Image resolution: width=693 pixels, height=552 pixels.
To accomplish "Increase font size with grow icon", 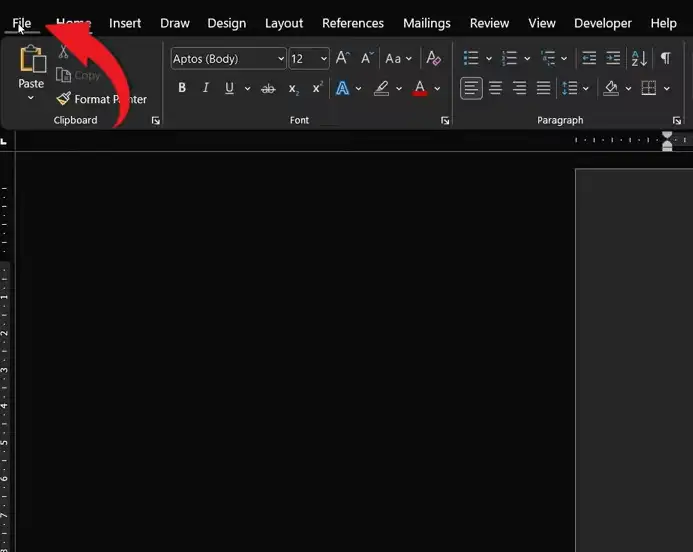I will [x=343, y=58].
